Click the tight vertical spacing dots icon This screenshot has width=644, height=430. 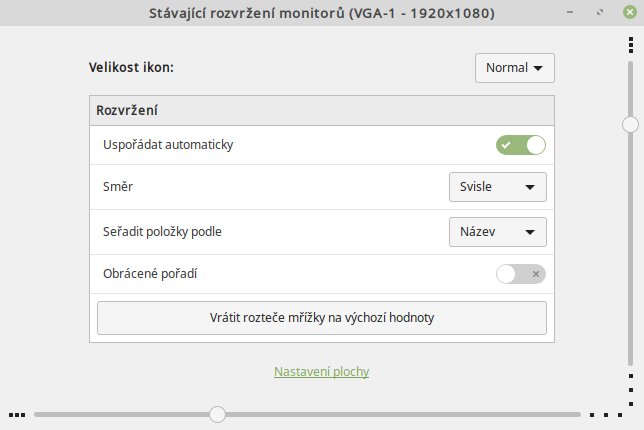point(631,45)
